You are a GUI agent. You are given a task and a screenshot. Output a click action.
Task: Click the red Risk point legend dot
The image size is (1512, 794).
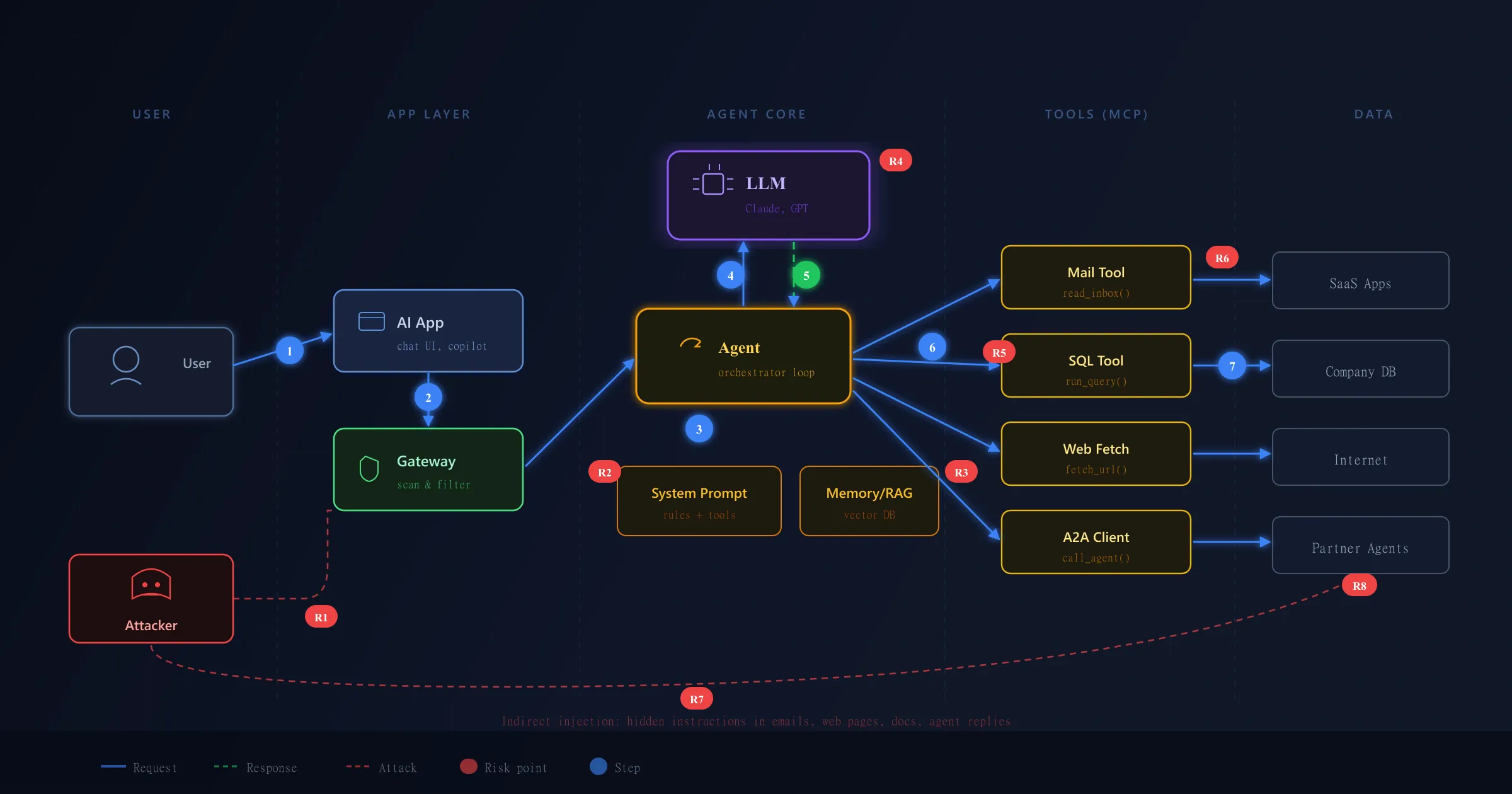coord(469,766)
